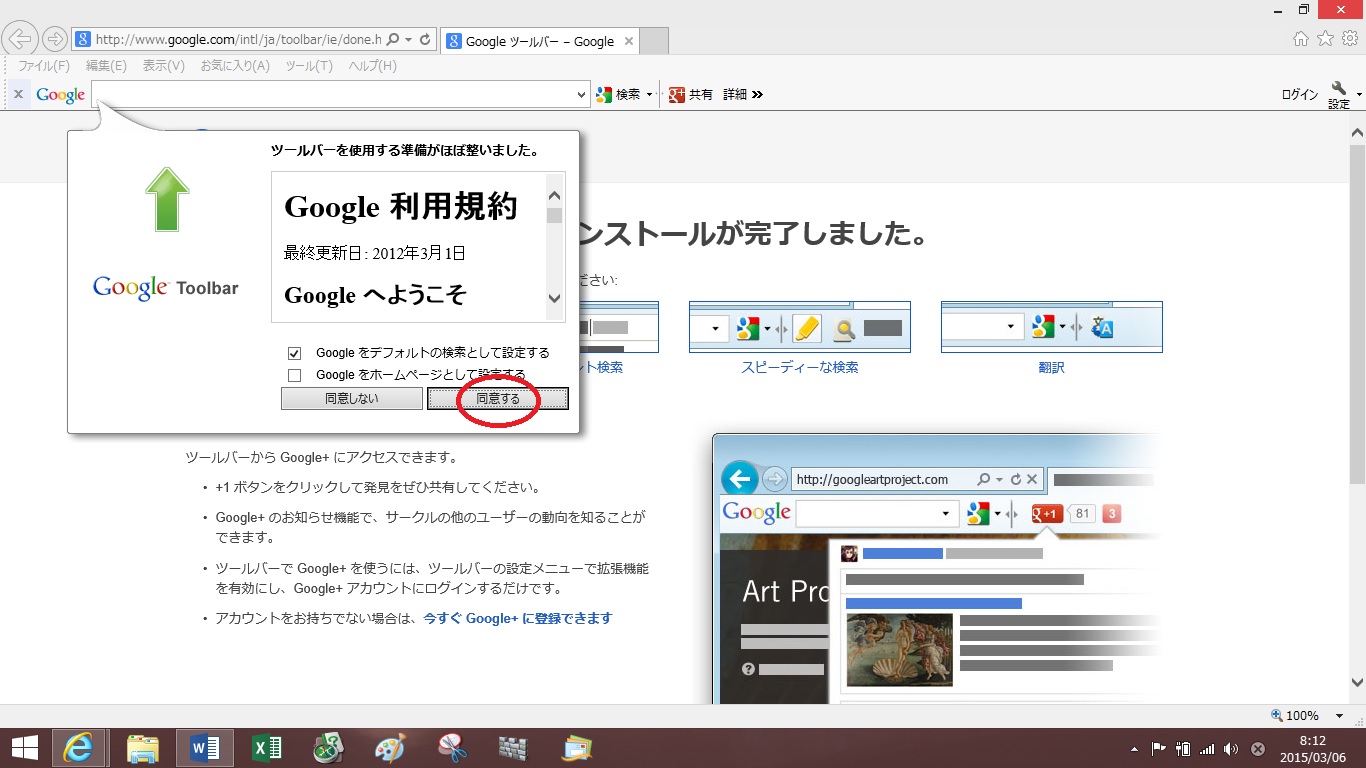Close the Google Toolbar with the X
The width and height of the screenshot is (1366, 768).
point(18,94)
